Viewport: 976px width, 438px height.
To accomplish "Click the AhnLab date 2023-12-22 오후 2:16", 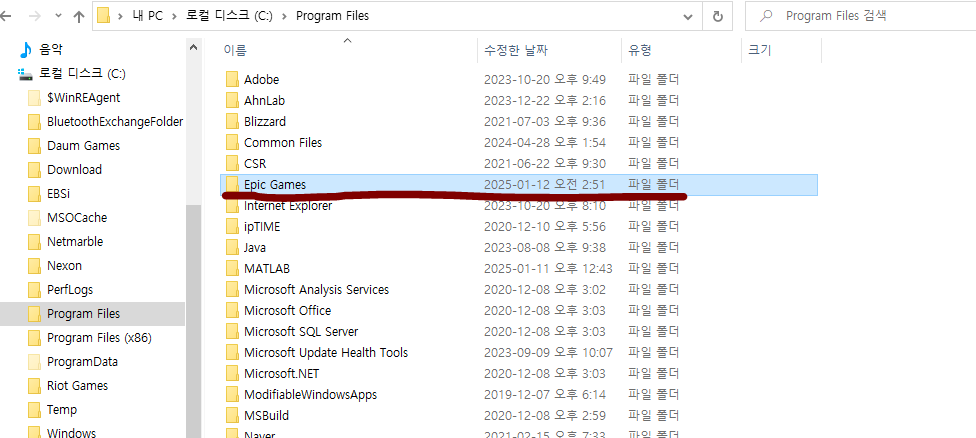I will 545,100.
